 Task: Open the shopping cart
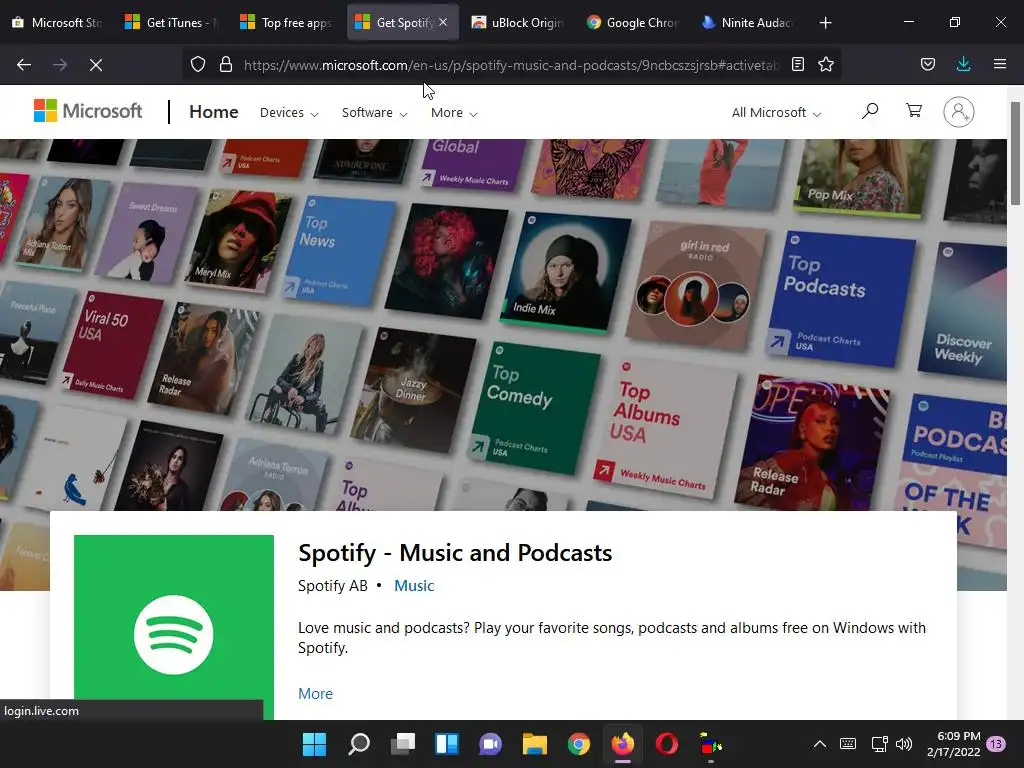pos(914,110)
